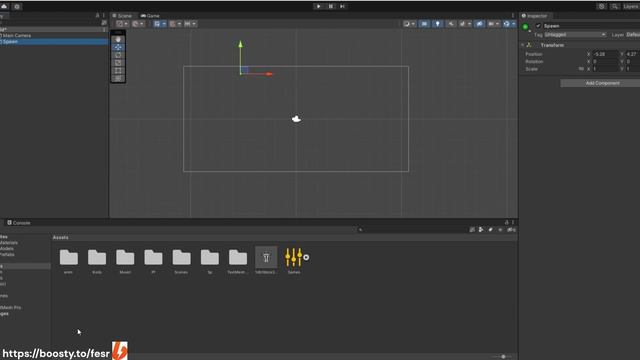Click the green Y-axis arrow handle
Screen dimensions: 640x360
(240, 44)
